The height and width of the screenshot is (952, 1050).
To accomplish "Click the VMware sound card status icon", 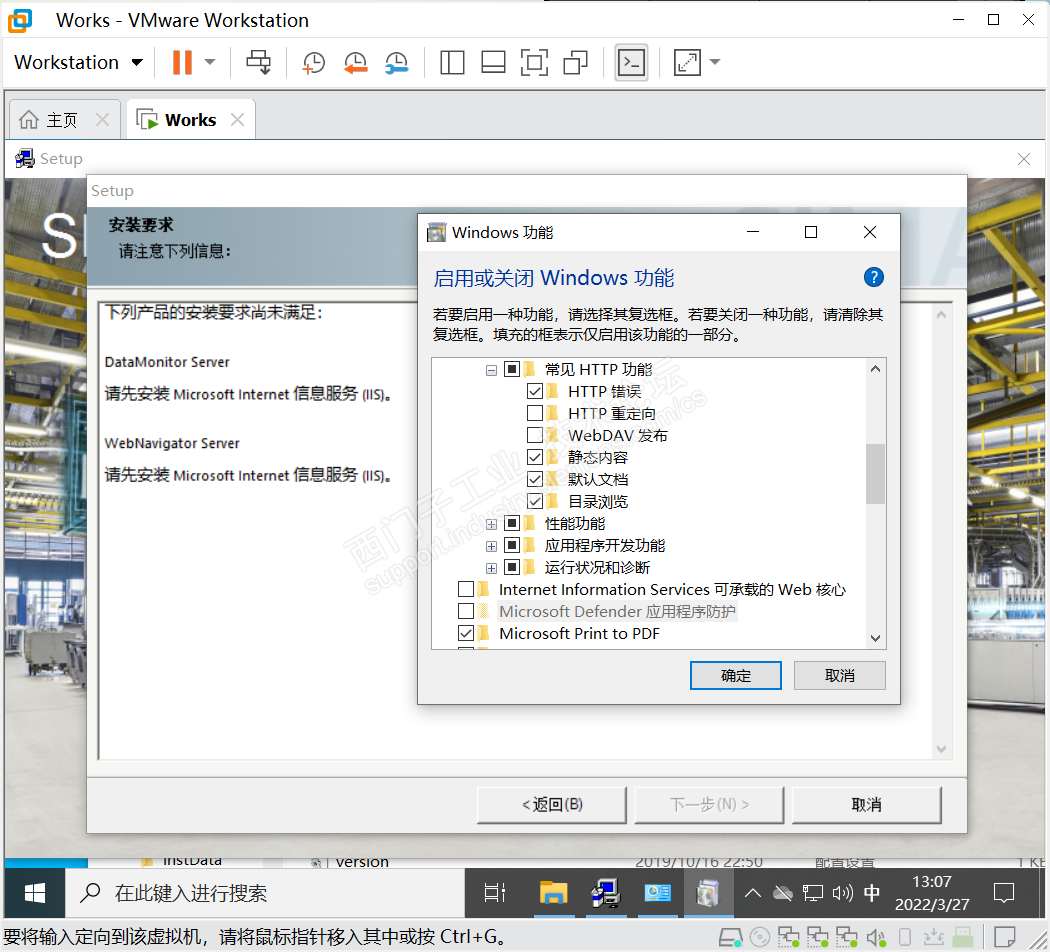I will point(876,937).
